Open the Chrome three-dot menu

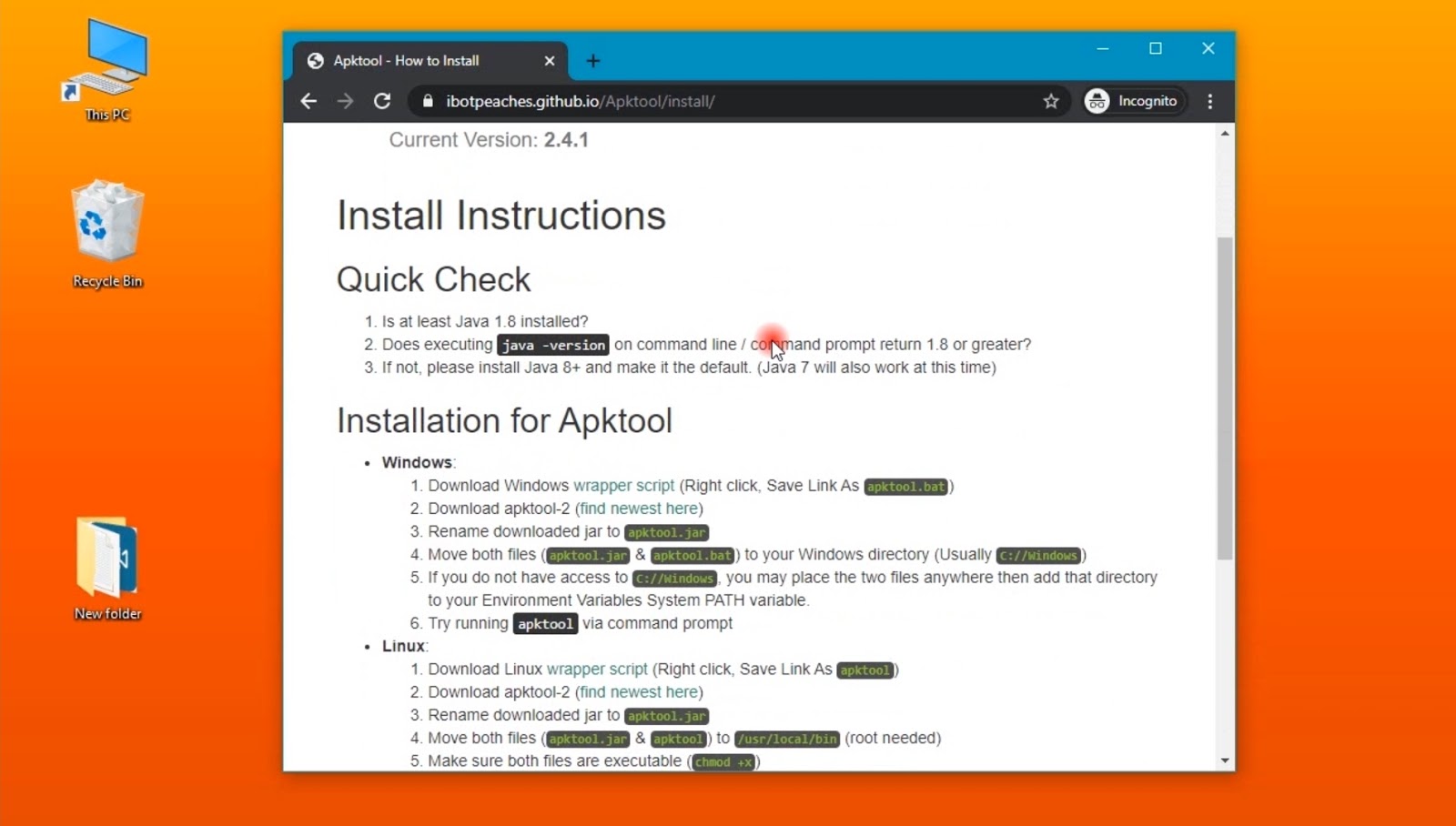pyautogui.click(x=1210, y=101)
